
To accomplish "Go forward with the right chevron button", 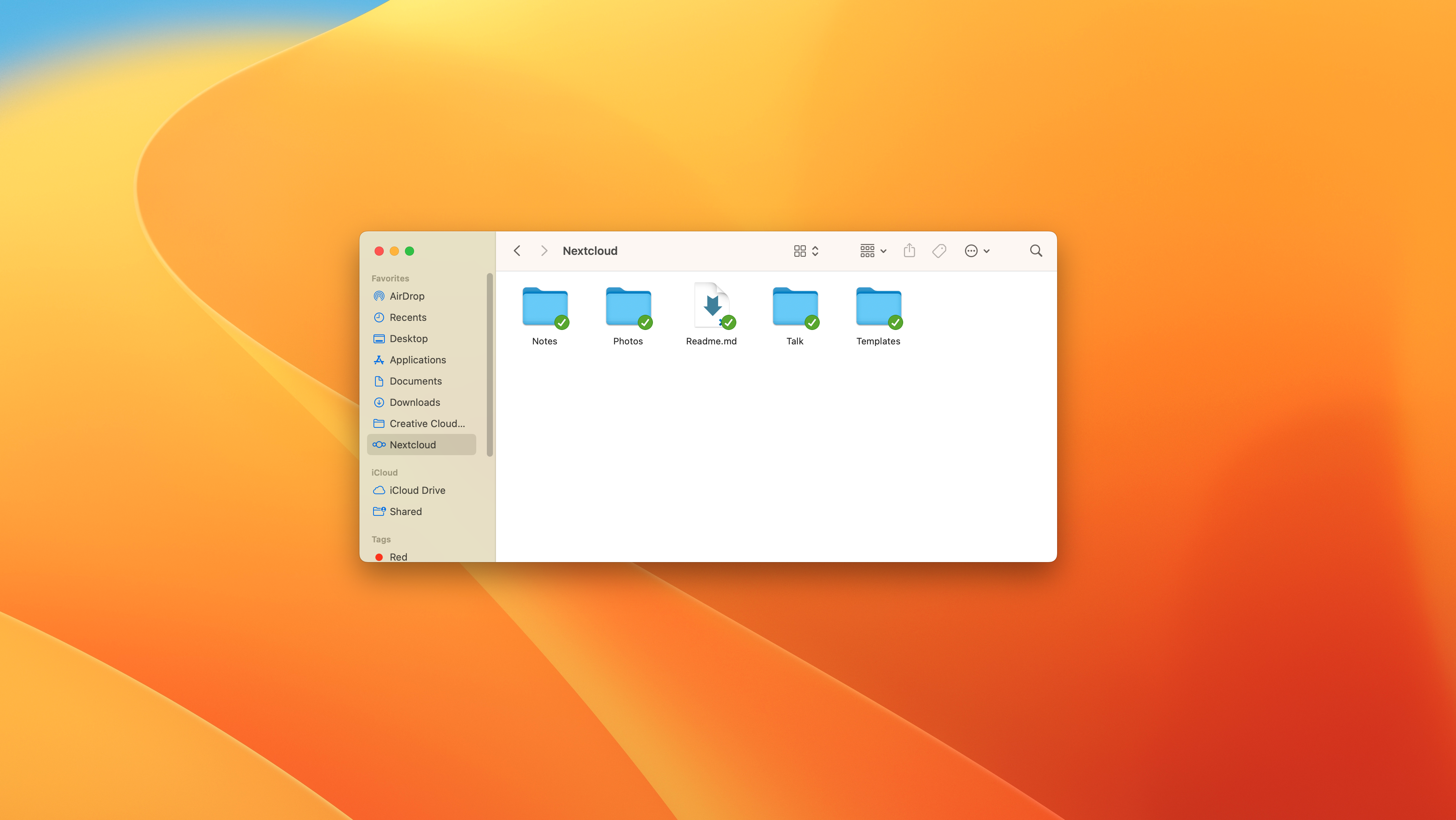I will (544, 251).
